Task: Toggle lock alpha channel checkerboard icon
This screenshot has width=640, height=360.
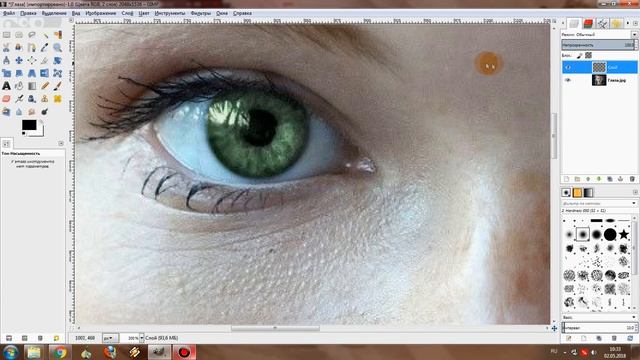Action: (x=588, y=56)
